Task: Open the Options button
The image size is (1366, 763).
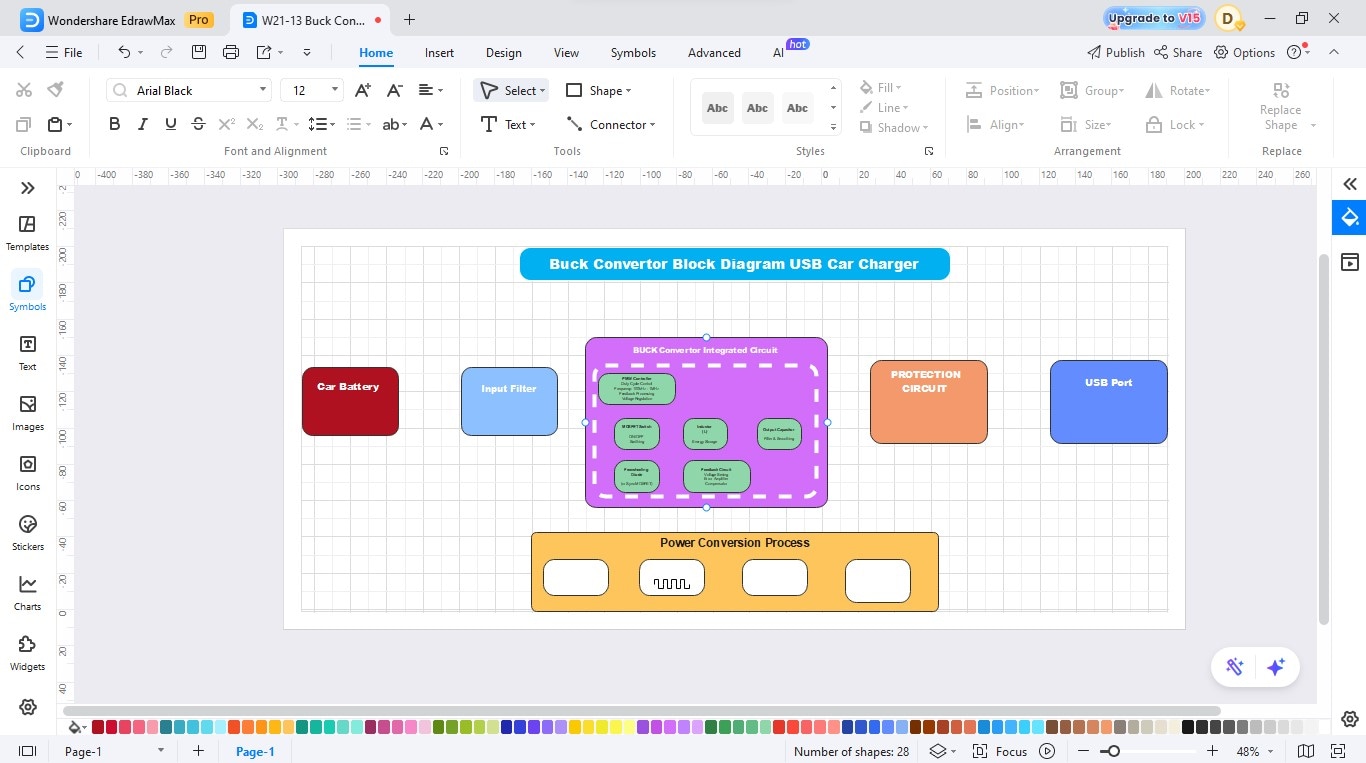Action: 1245,52
